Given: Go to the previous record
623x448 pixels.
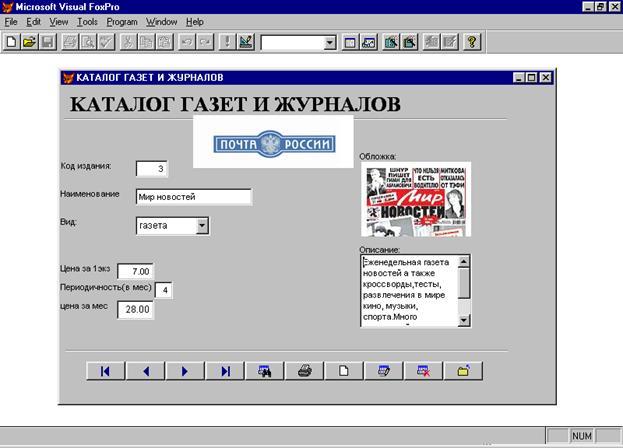Looking at the screenshot, I should point(145,371).
